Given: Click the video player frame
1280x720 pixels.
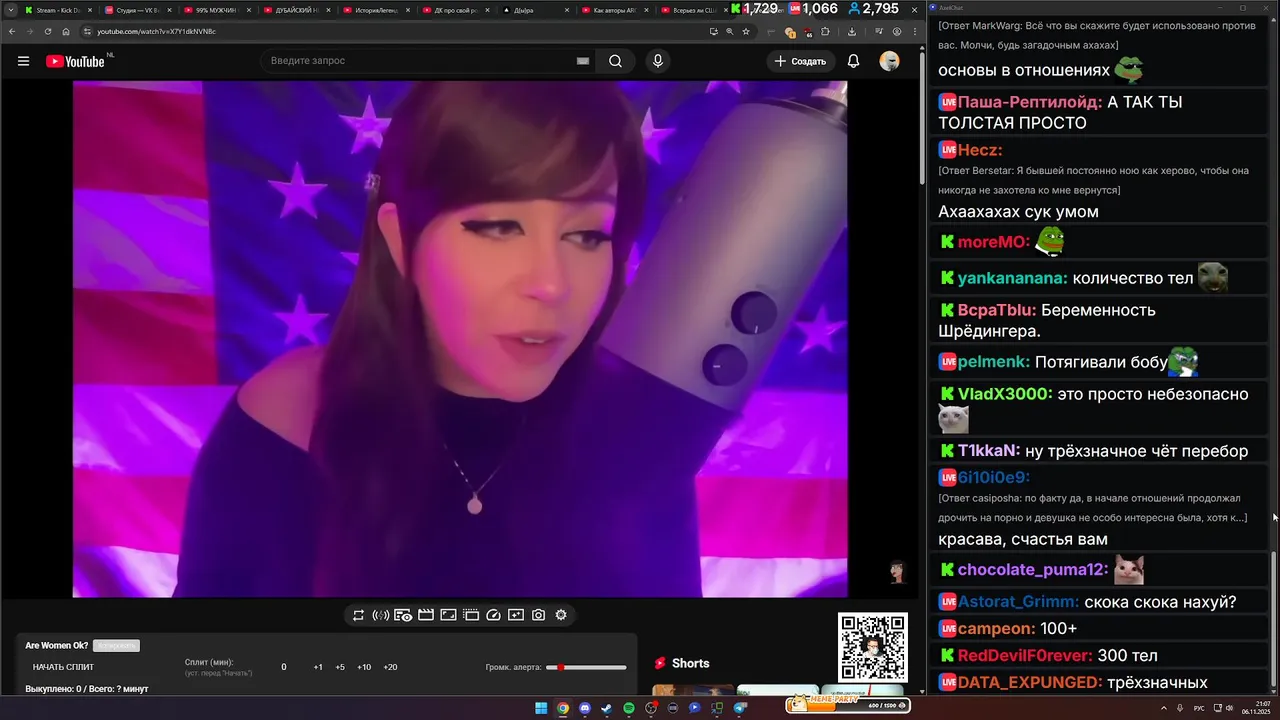Looking at the screenshot, I should 460,339.
